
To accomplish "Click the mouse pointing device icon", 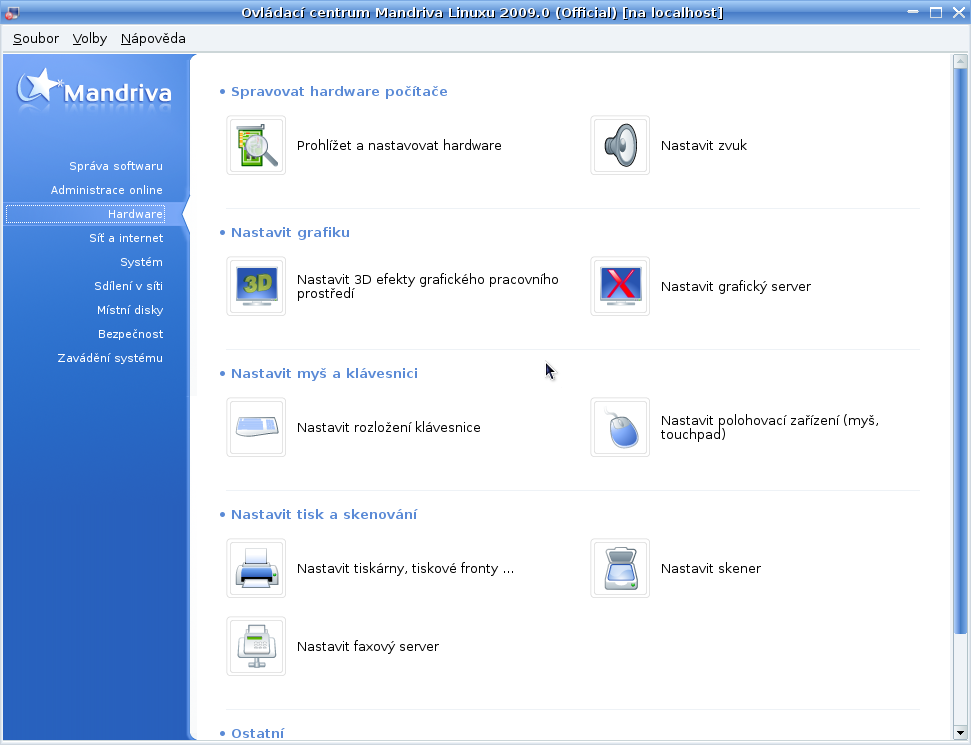I will pos(620,427).
